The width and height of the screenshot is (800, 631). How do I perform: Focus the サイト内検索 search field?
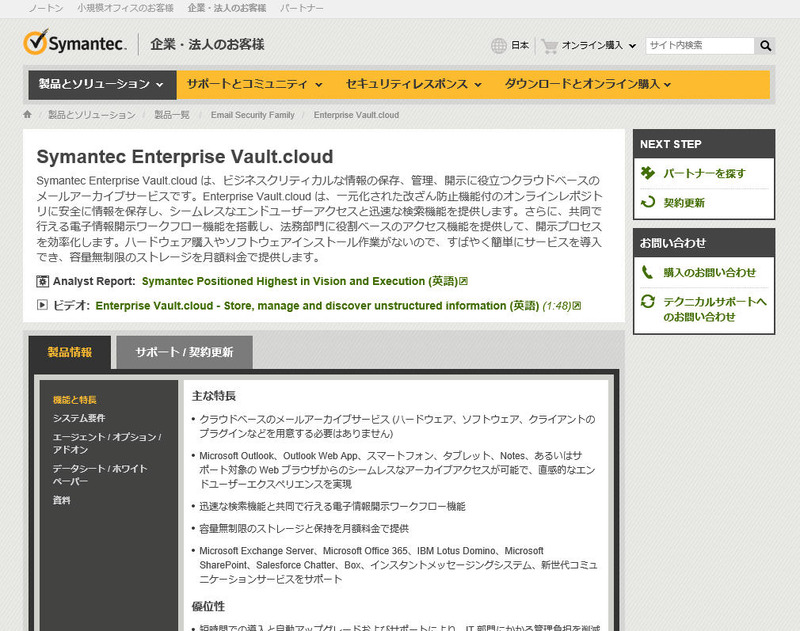[x=699, y=46]
